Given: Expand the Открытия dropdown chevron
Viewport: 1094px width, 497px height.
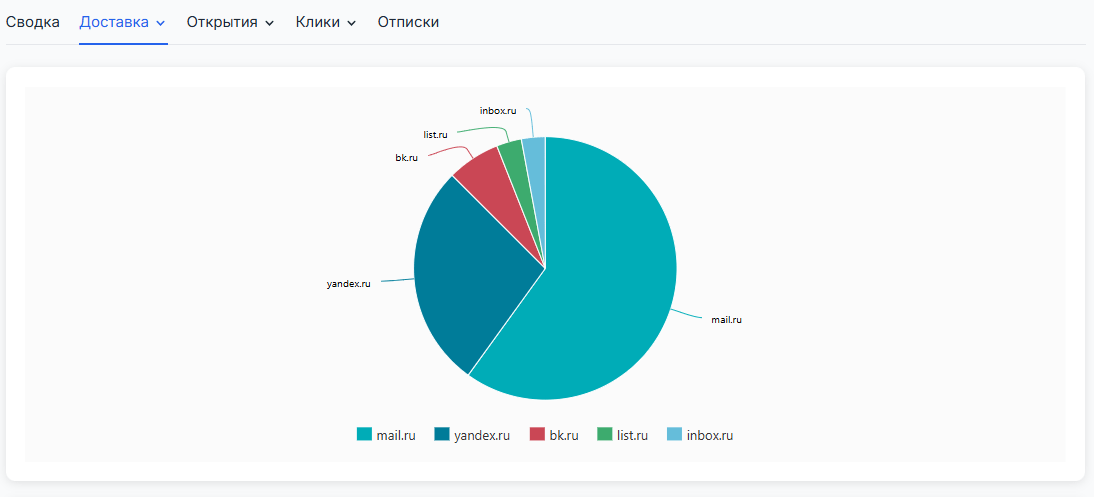Looking at the screenshot, I should 269,23.
